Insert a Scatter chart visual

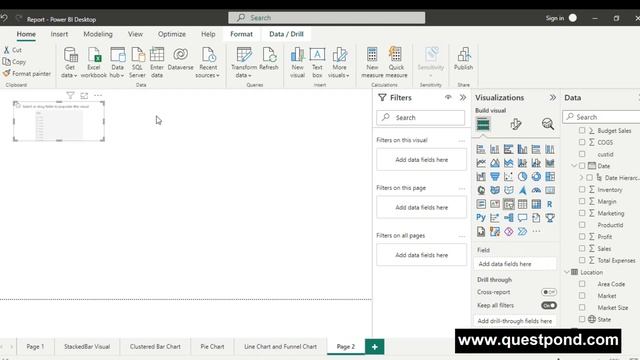(x=509, y=177)
